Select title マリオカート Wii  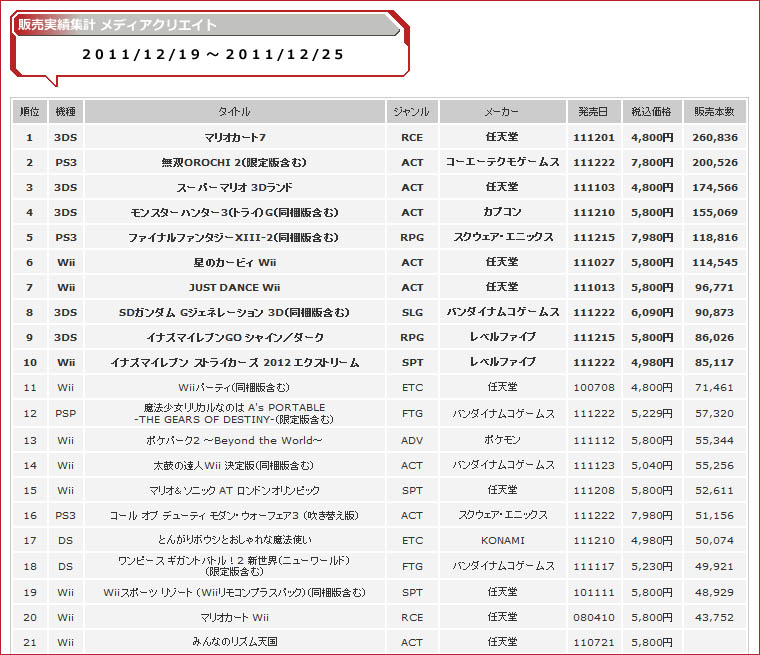pos(235,618)
